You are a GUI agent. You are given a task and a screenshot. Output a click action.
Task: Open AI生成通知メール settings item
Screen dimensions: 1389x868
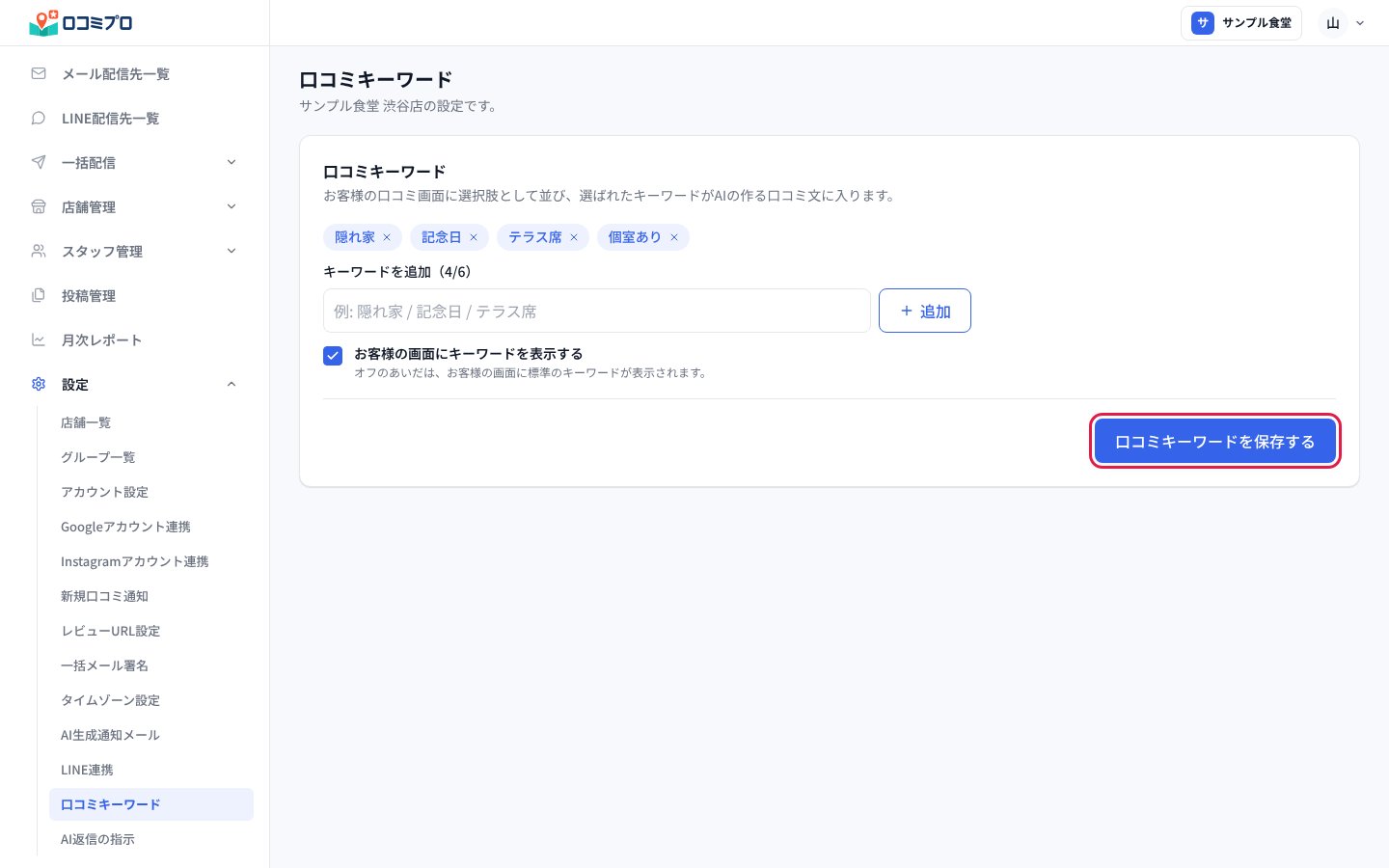(151, 735)
